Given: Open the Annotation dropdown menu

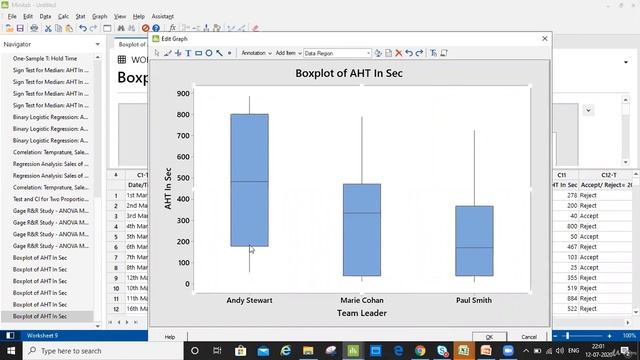Looking at the screenshot, I should pos(256,53).
